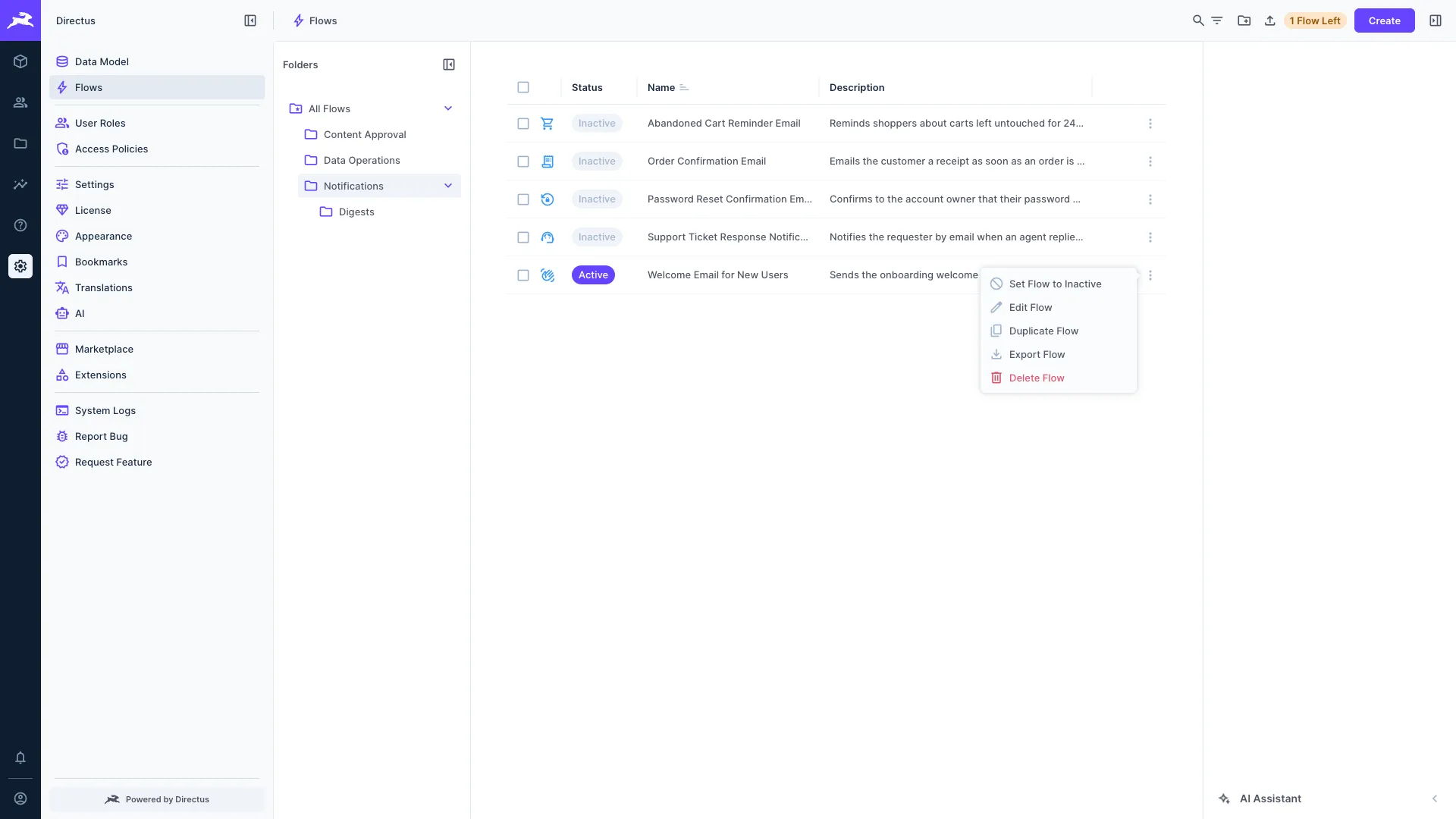Screen dimensions: 1456x819
Task: Collapse the All Flows folder chevron
Action: click(448, 108)
